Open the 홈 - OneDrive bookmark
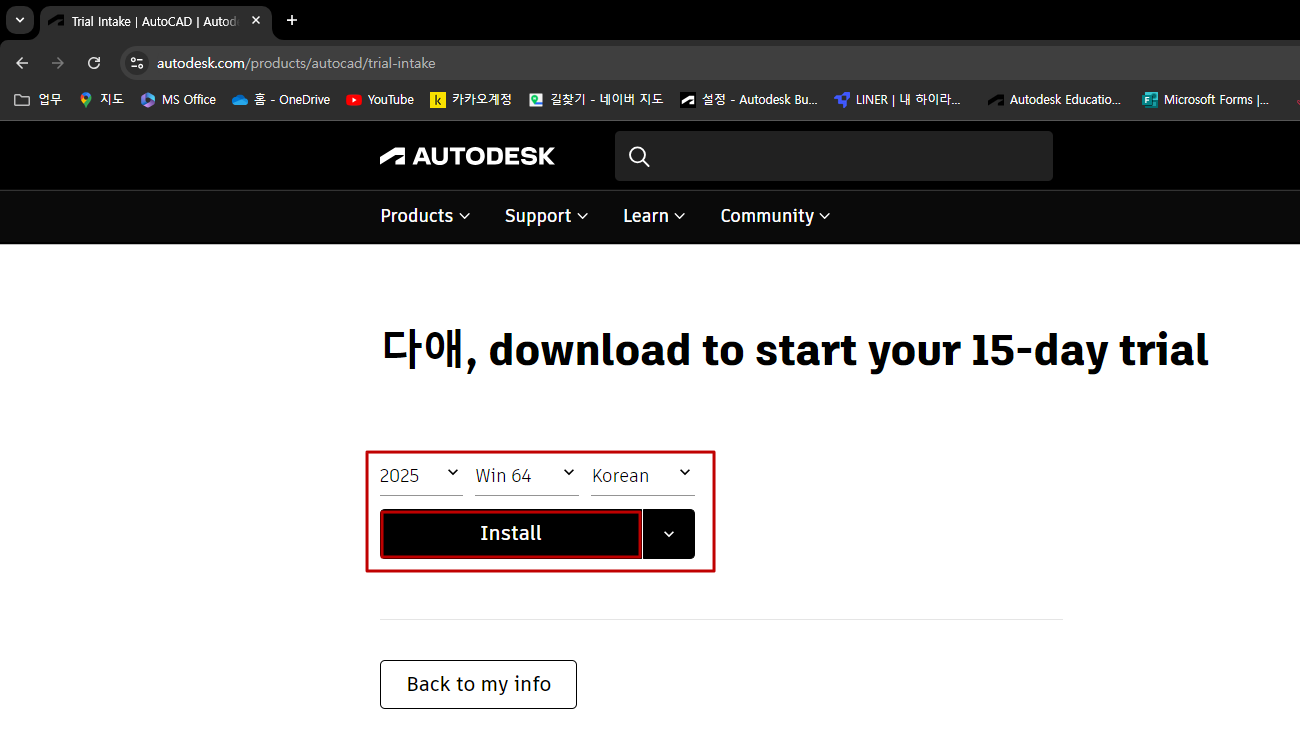Screen dimensions: 1300x744 (x=281, y=99)
